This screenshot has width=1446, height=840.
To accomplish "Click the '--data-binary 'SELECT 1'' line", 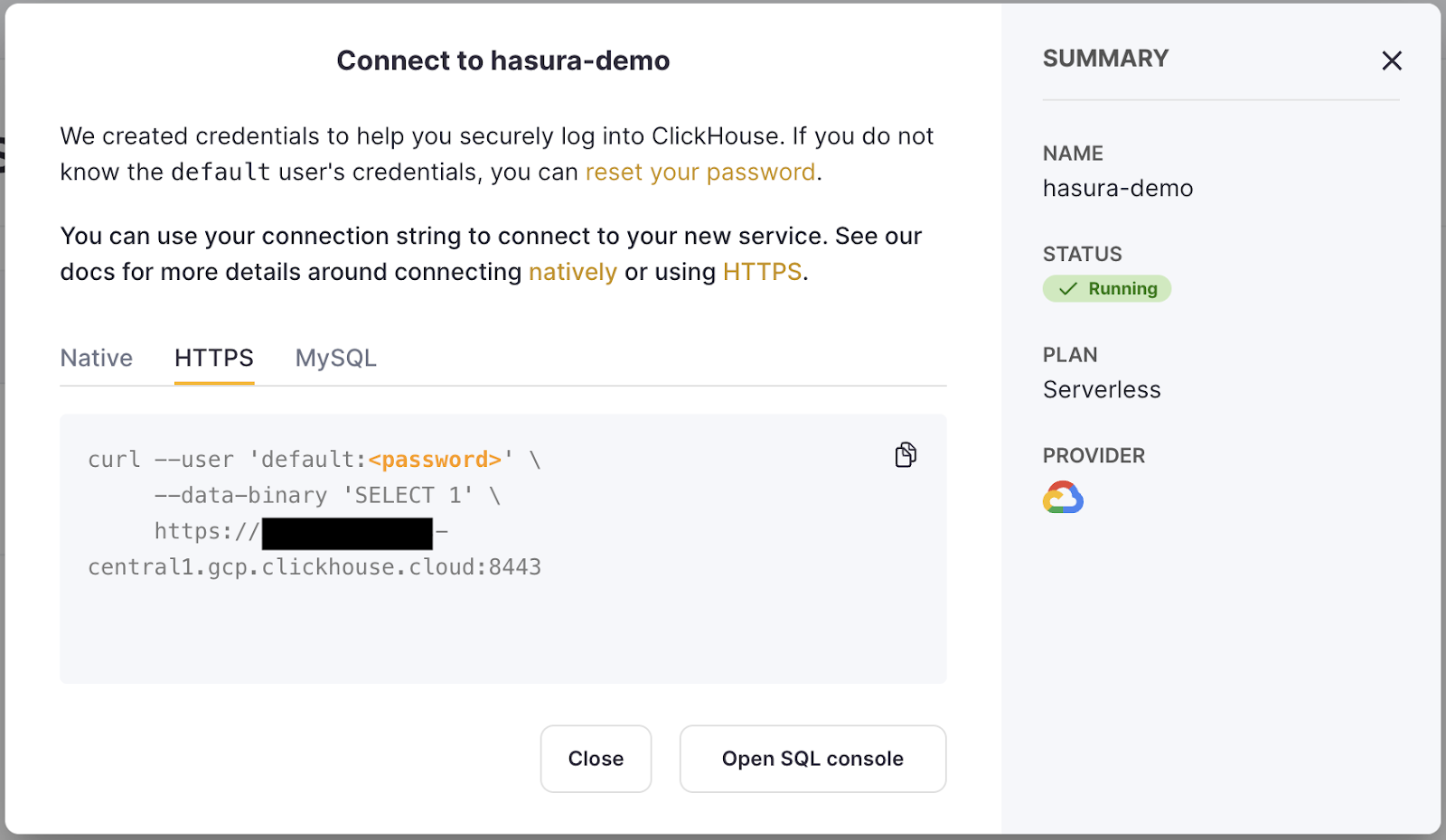I will point(327,495).
